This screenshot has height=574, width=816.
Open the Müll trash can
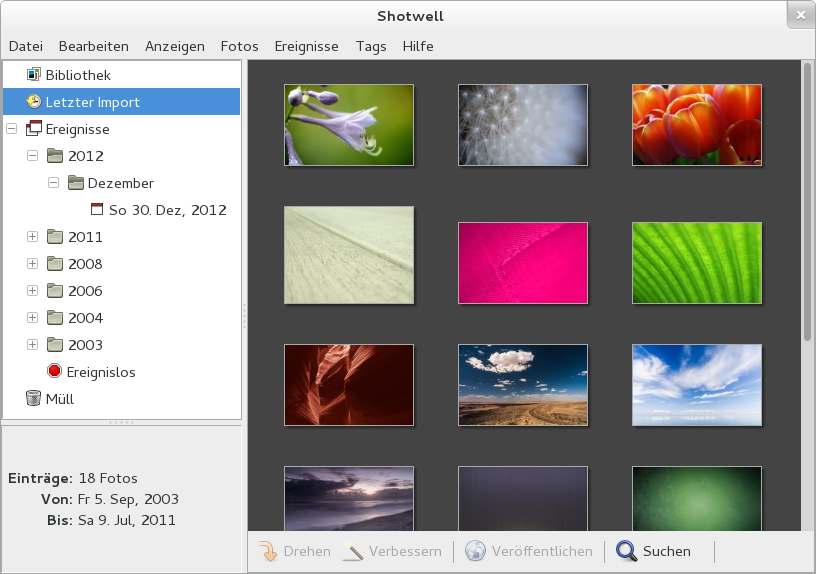tap(34, 399)
